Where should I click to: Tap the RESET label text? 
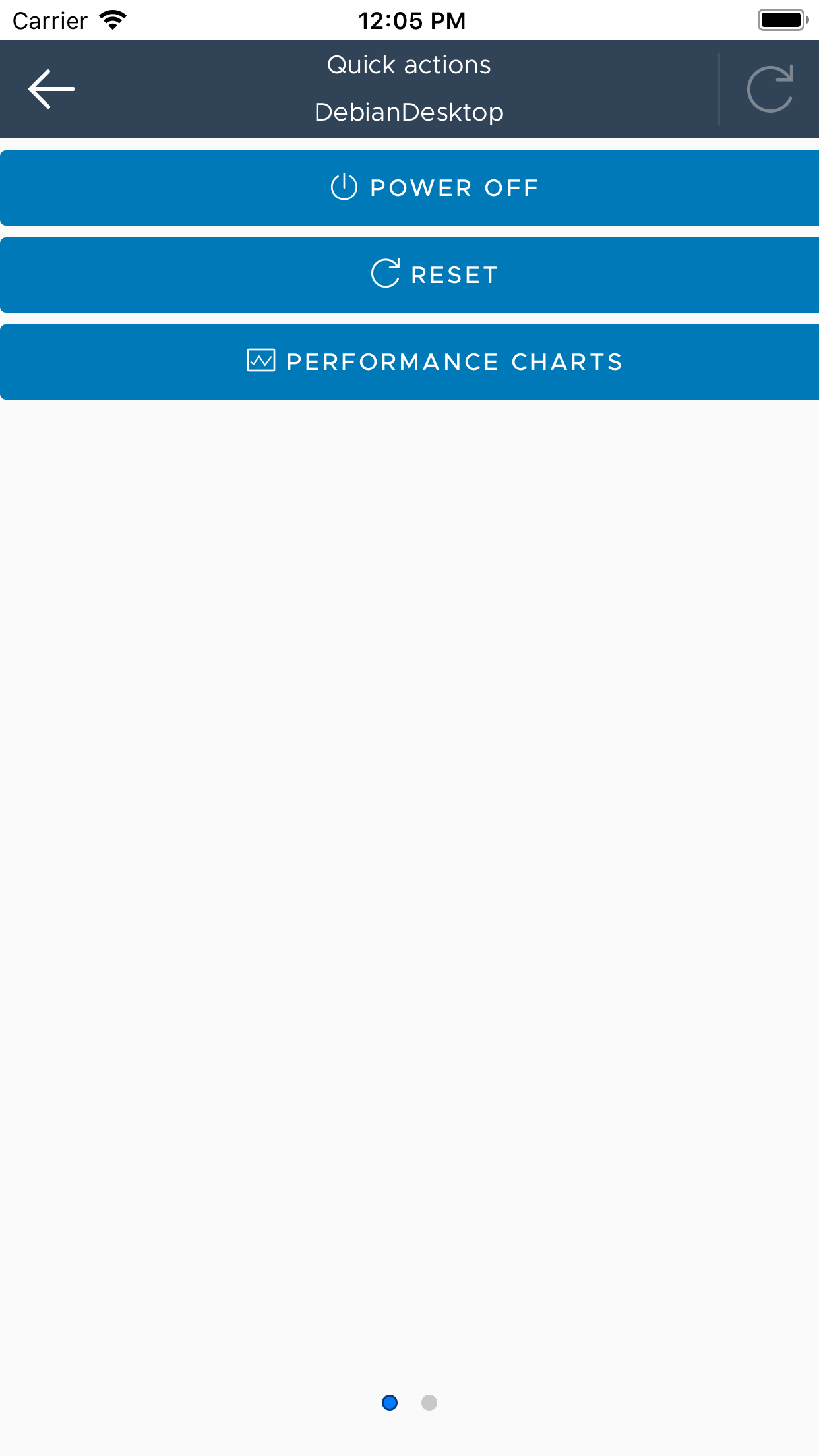[x=454, y=275]
